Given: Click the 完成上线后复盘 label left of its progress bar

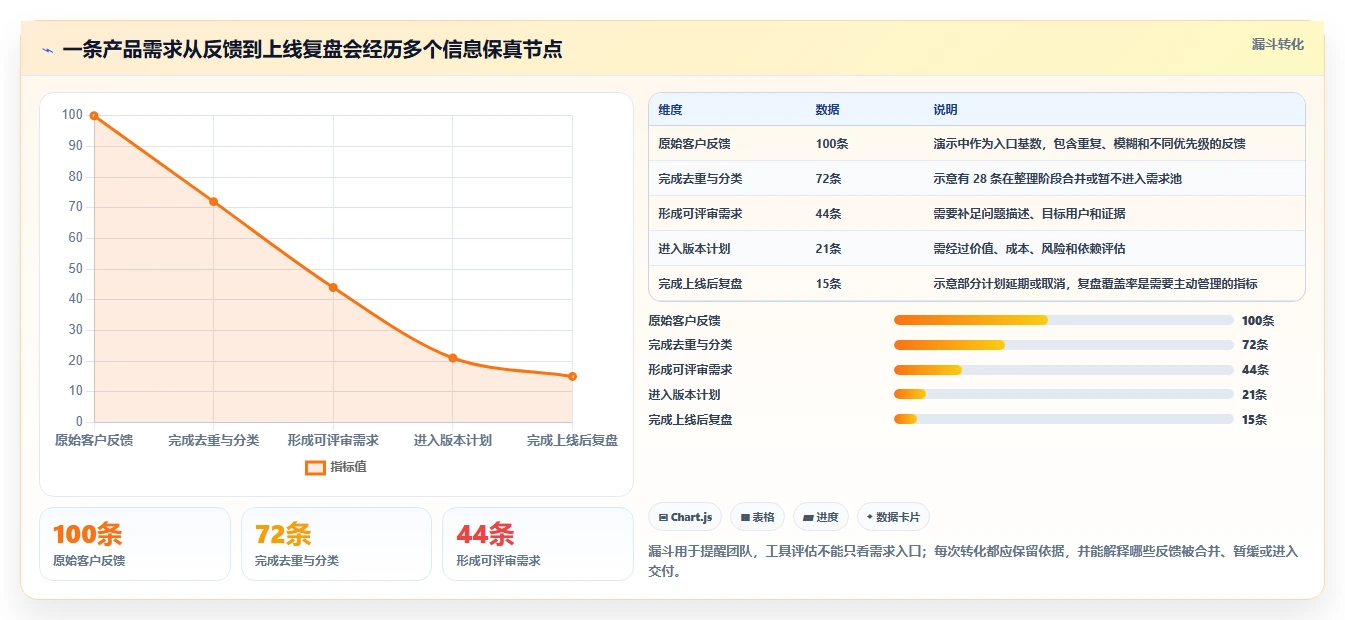Looking at the screenshot, I should pos(690,420).
